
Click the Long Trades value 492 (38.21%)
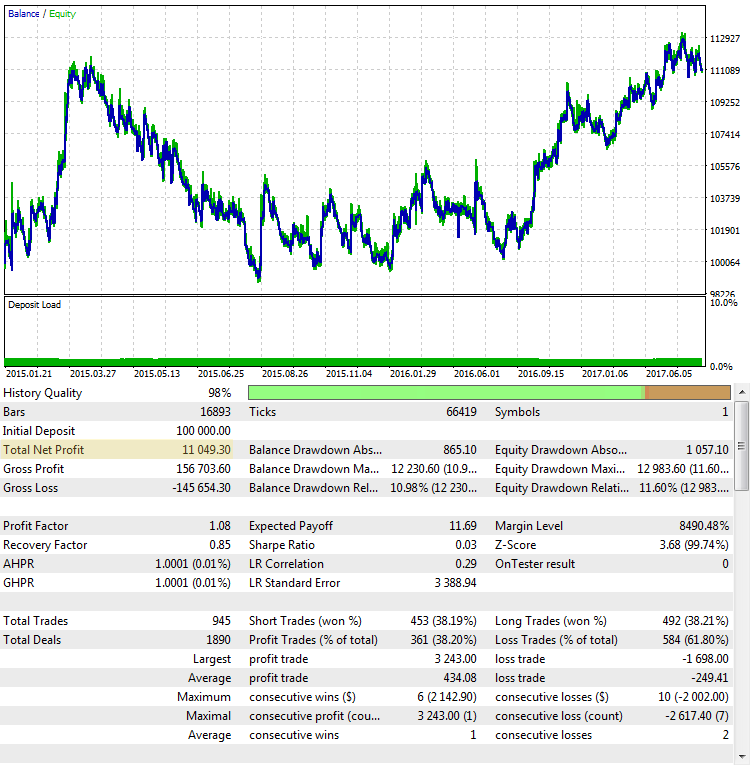click(x=695, y=621)
